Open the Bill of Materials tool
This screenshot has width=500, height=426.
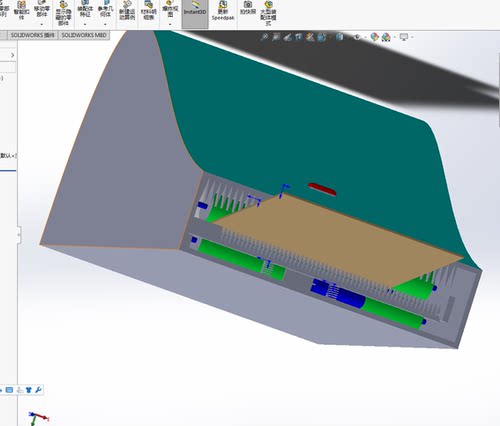coord(149,10)
